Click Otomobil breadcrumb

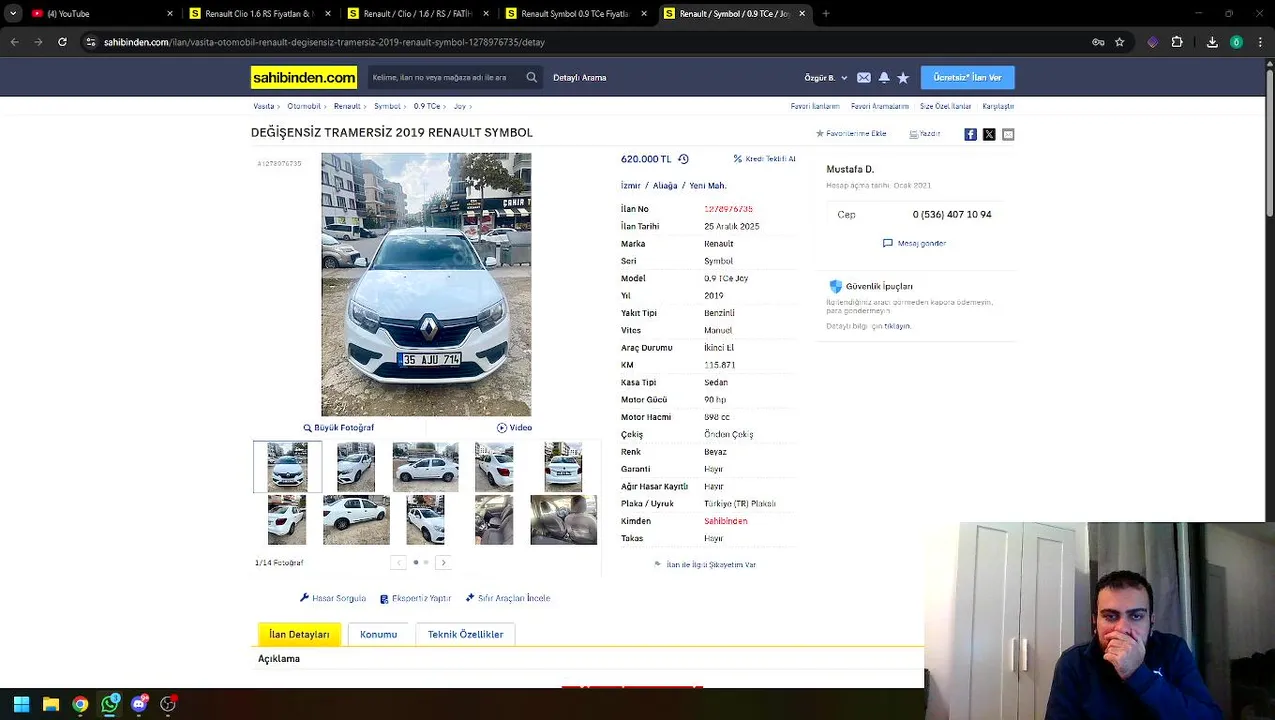coord(304,106)
